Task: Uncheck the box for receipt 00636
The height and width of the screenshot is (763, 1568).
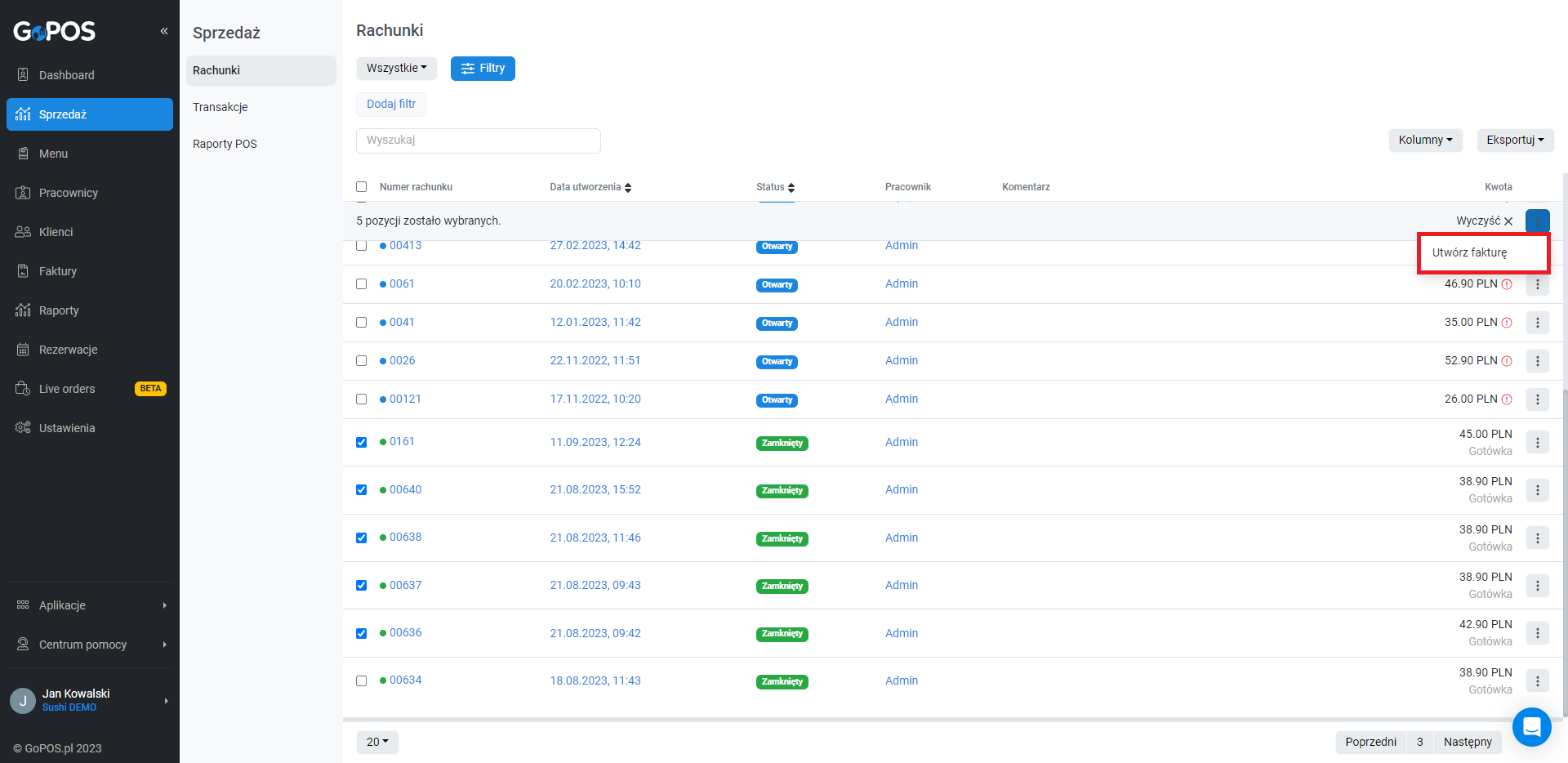Action: tap(362, 634)
